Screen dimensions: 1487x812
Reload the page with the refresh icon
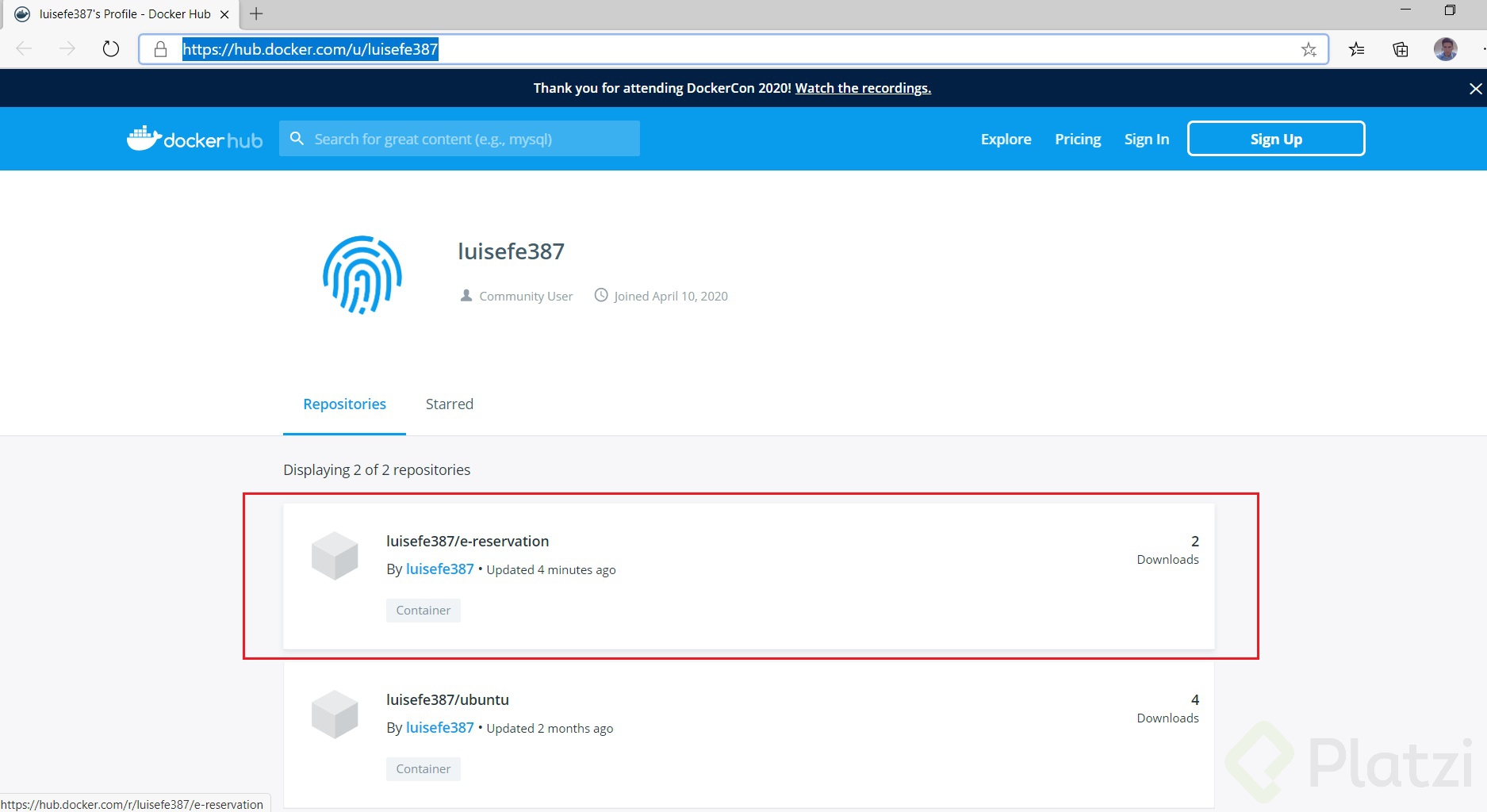click(111, 49)
